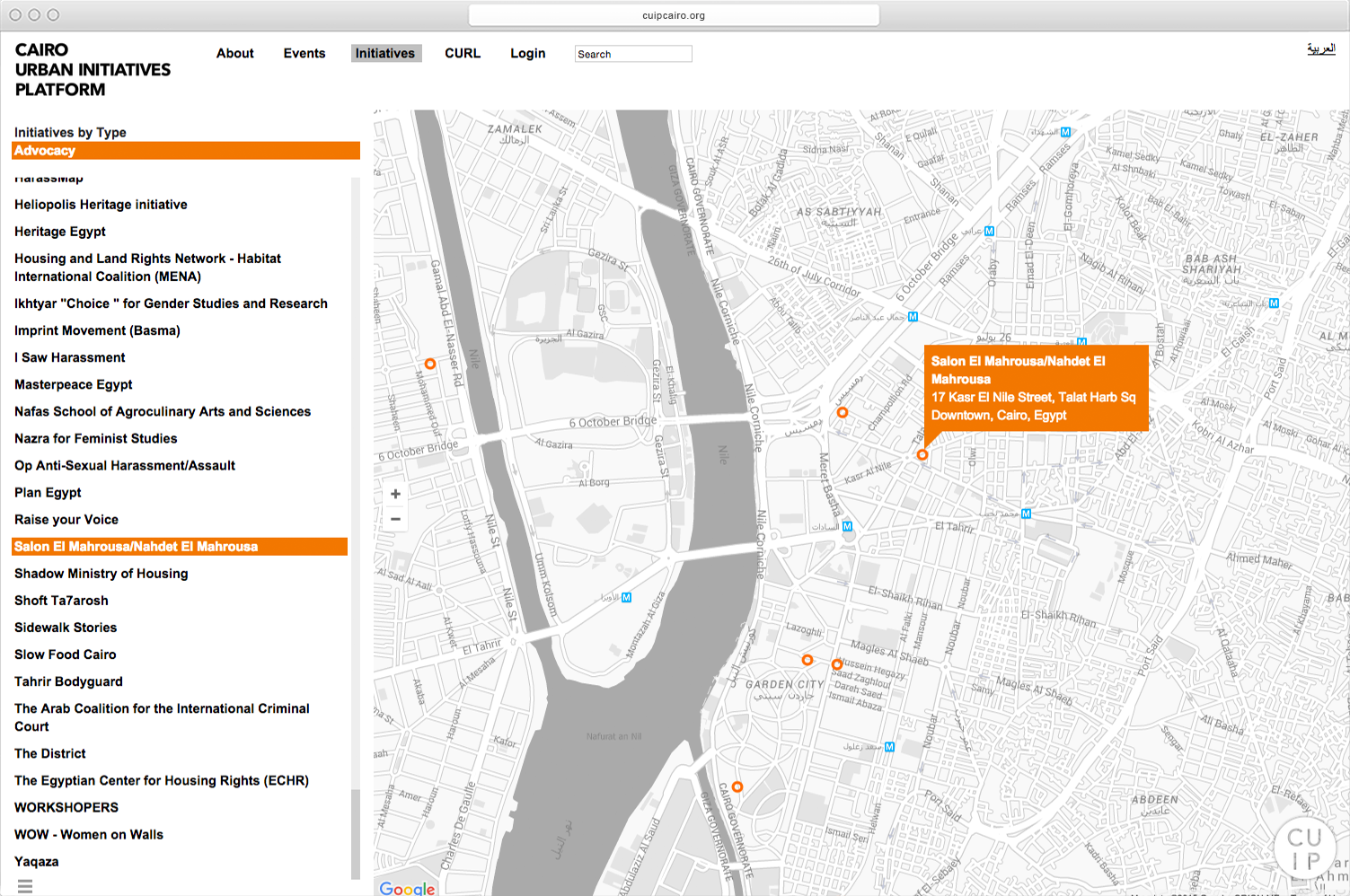
Task: Select Nazra for Feminist Studies
Action: tap(95, 438)
